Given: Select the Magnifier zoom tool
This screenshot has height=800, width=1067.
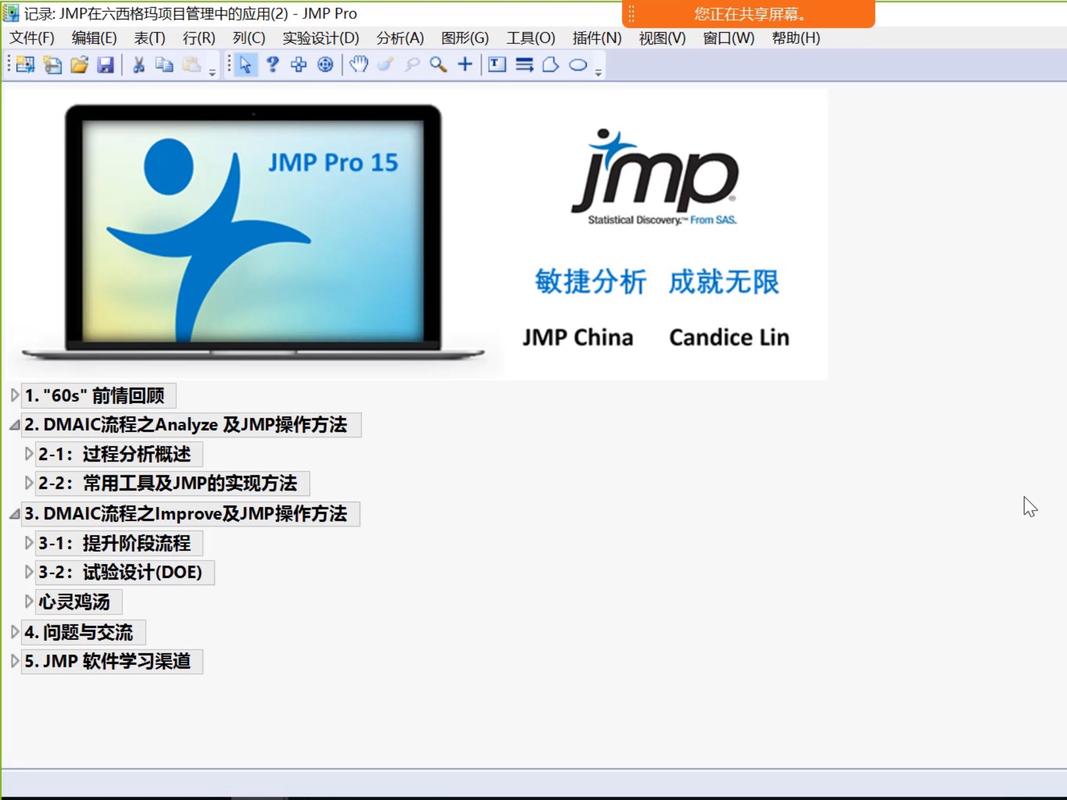Looking at the screenshot, I should pyautogui.click(x=438, y=65).
